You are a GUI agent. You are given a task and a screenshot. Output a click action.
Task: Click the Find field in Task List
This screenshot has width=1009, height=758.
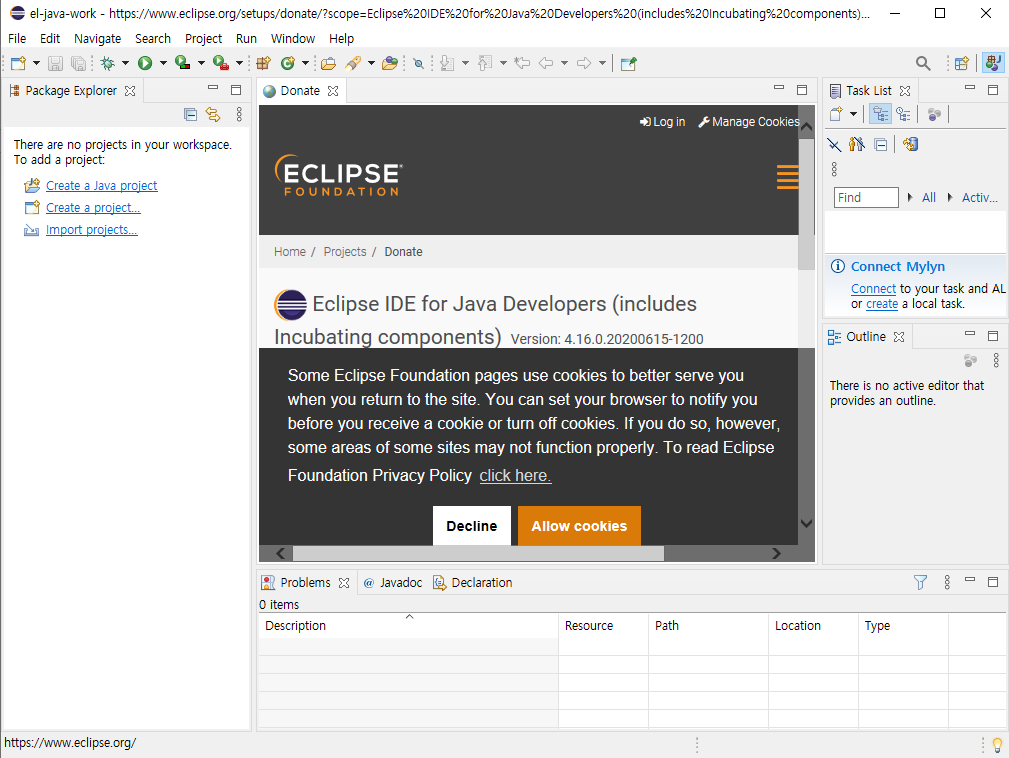click(866, 198)
